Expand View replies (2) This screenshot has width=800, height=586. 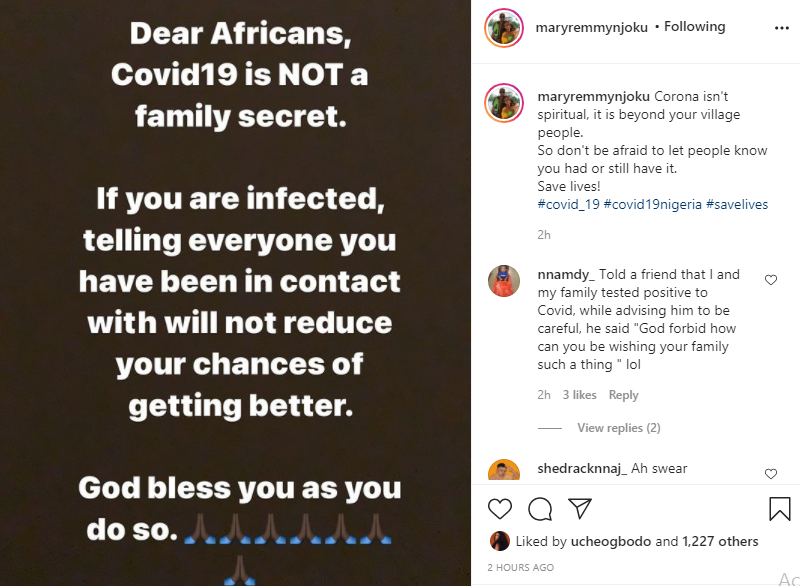618,428
